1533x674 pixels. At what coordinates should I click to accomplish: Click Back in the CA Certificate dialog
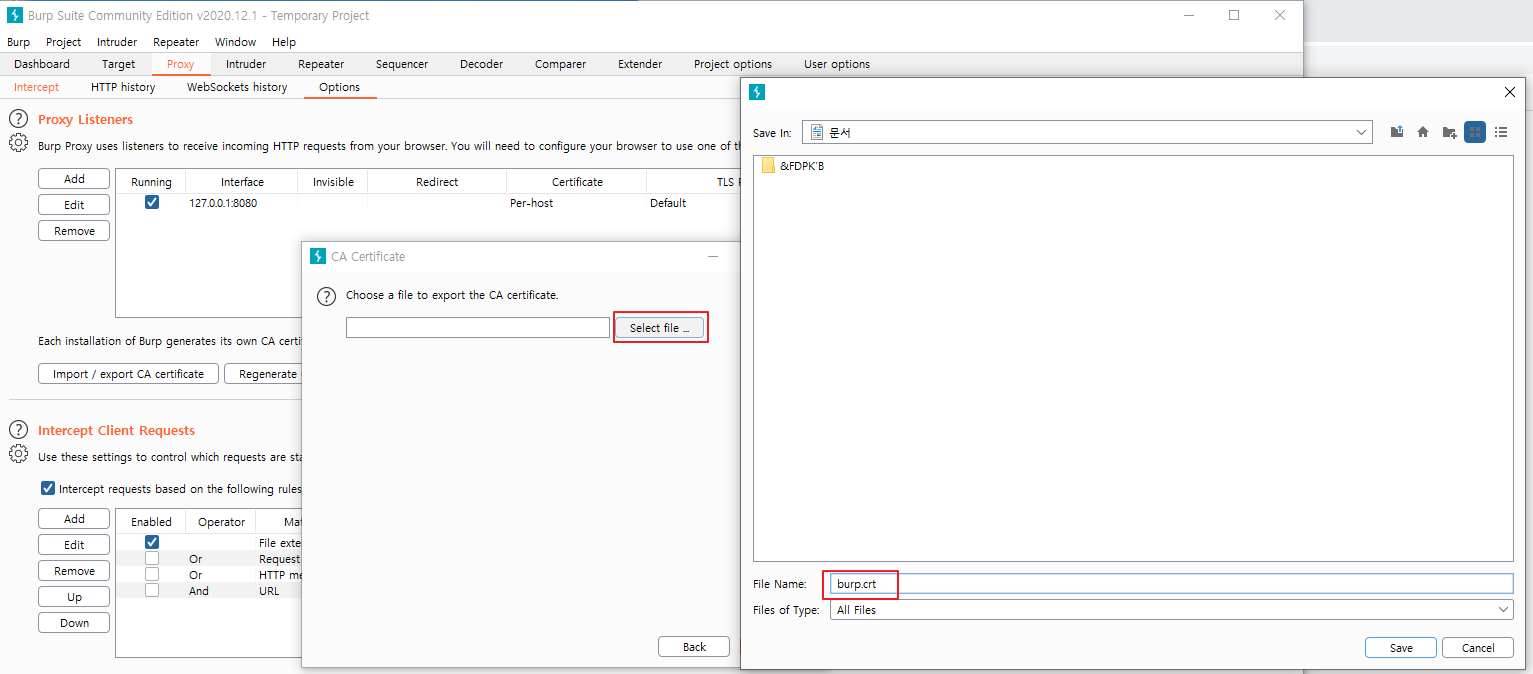click(x=694, y=647)
